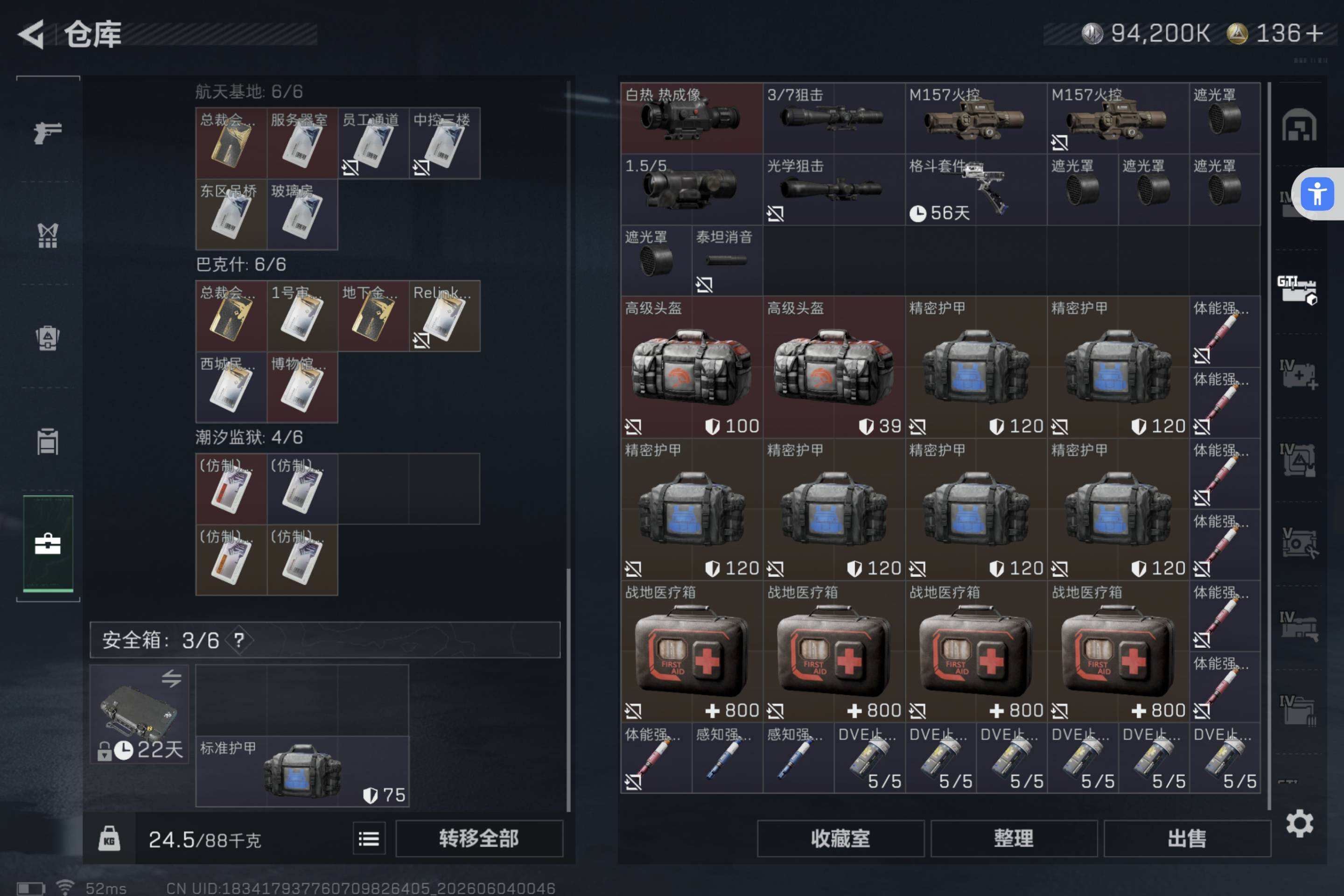The image size is (1344, 896).
Task: Click the 出售 sell button
Action: pyautogui.click(x=1187, y=838)
